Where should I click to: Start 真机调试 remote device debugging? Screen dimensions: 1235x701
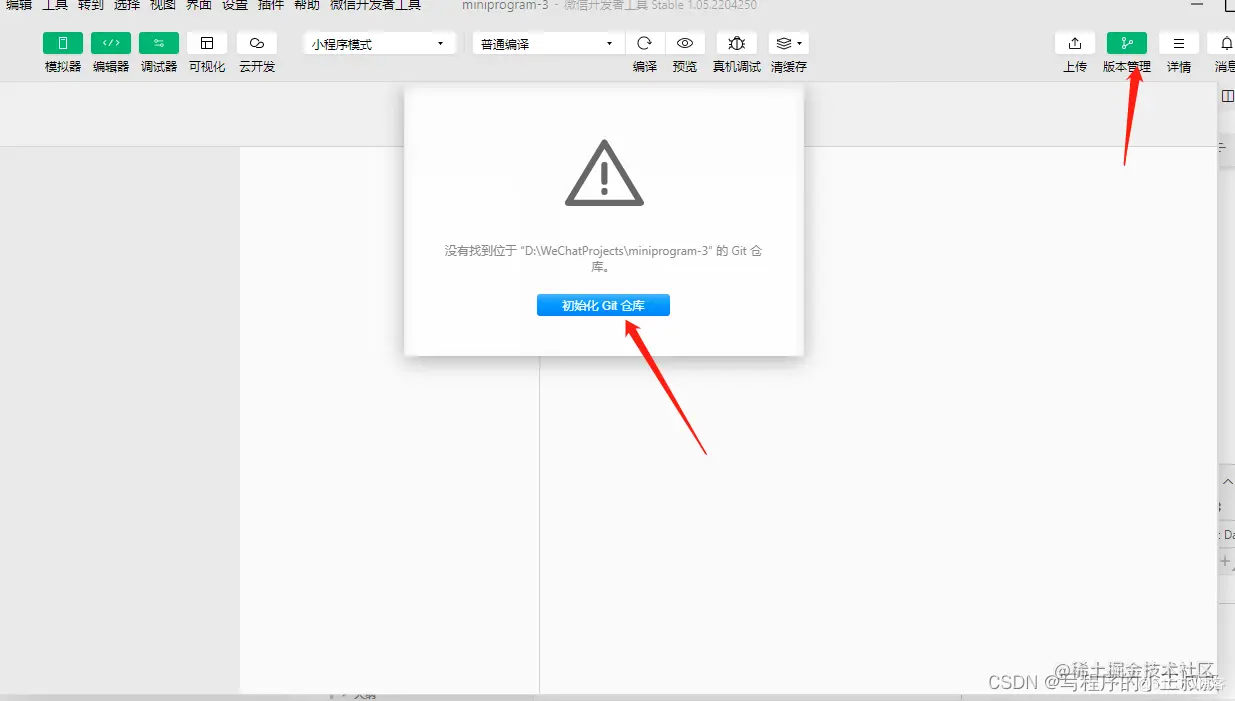pyautogui.click(x=737, y=43)
